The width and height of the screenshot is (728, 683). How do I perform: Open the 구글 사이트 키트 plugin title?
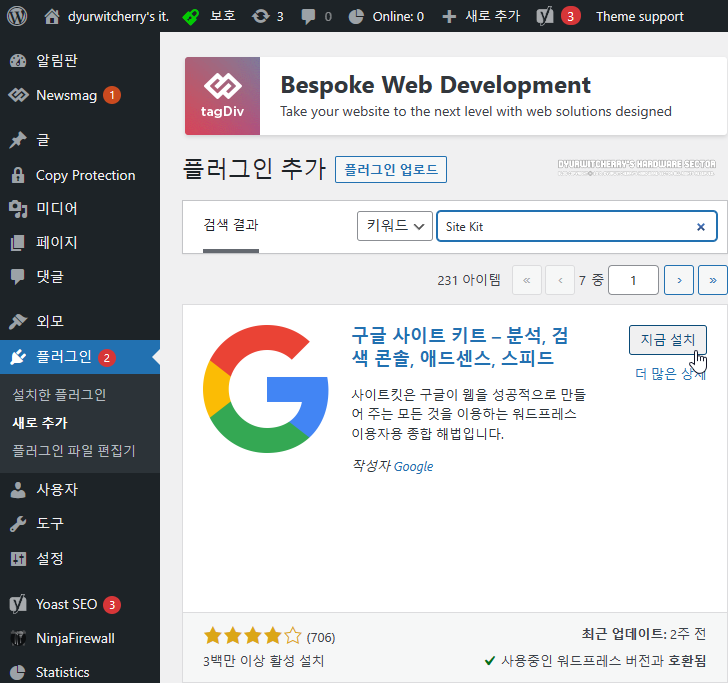pyautogui.click(x=460, y=346)
